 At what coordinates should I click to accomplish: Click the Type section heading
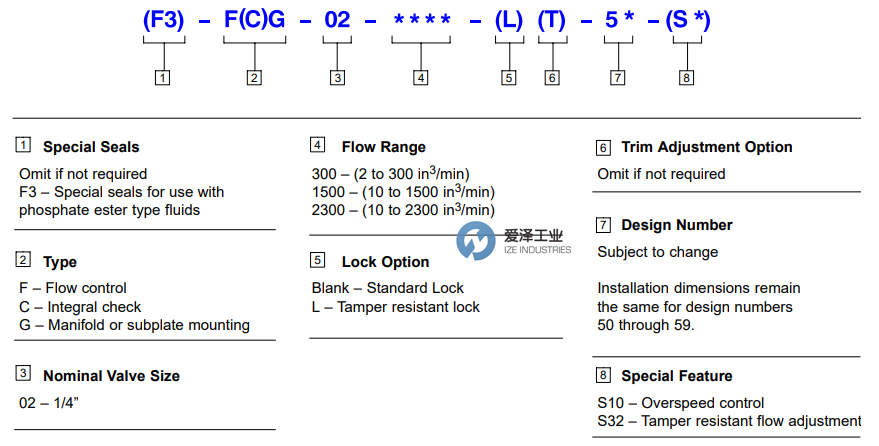pos(60,262)
